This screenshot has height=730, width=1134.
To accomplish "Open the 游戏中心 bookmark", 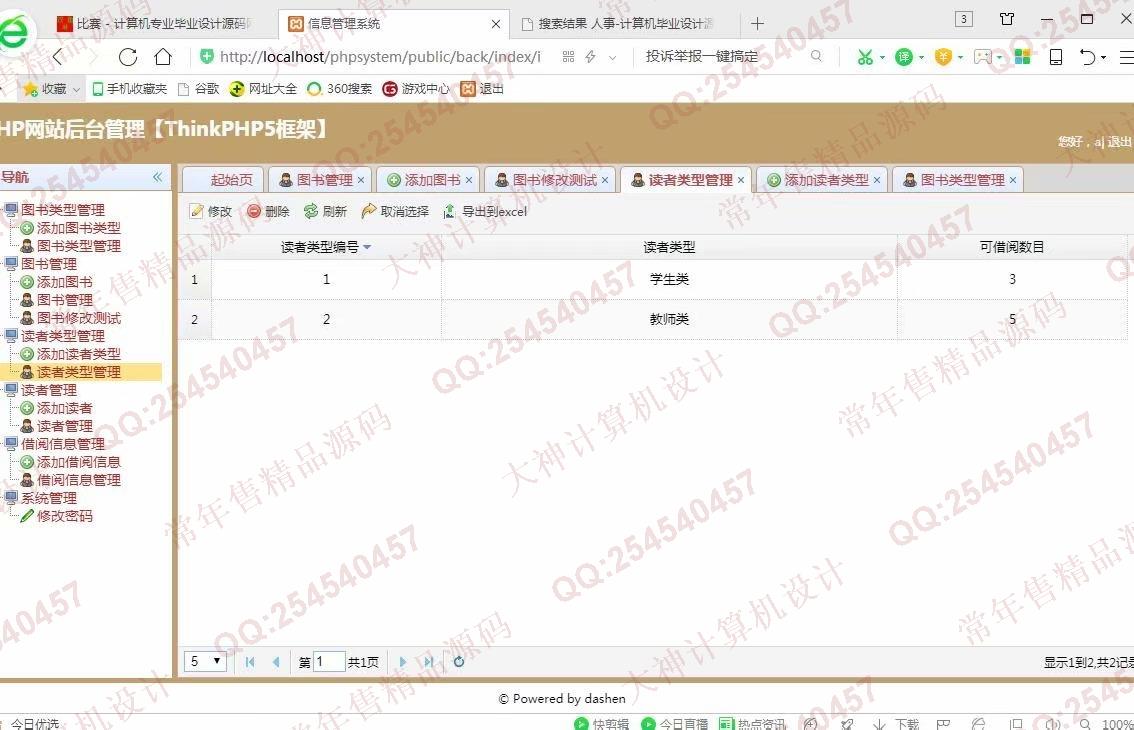I will click(416, 89).
